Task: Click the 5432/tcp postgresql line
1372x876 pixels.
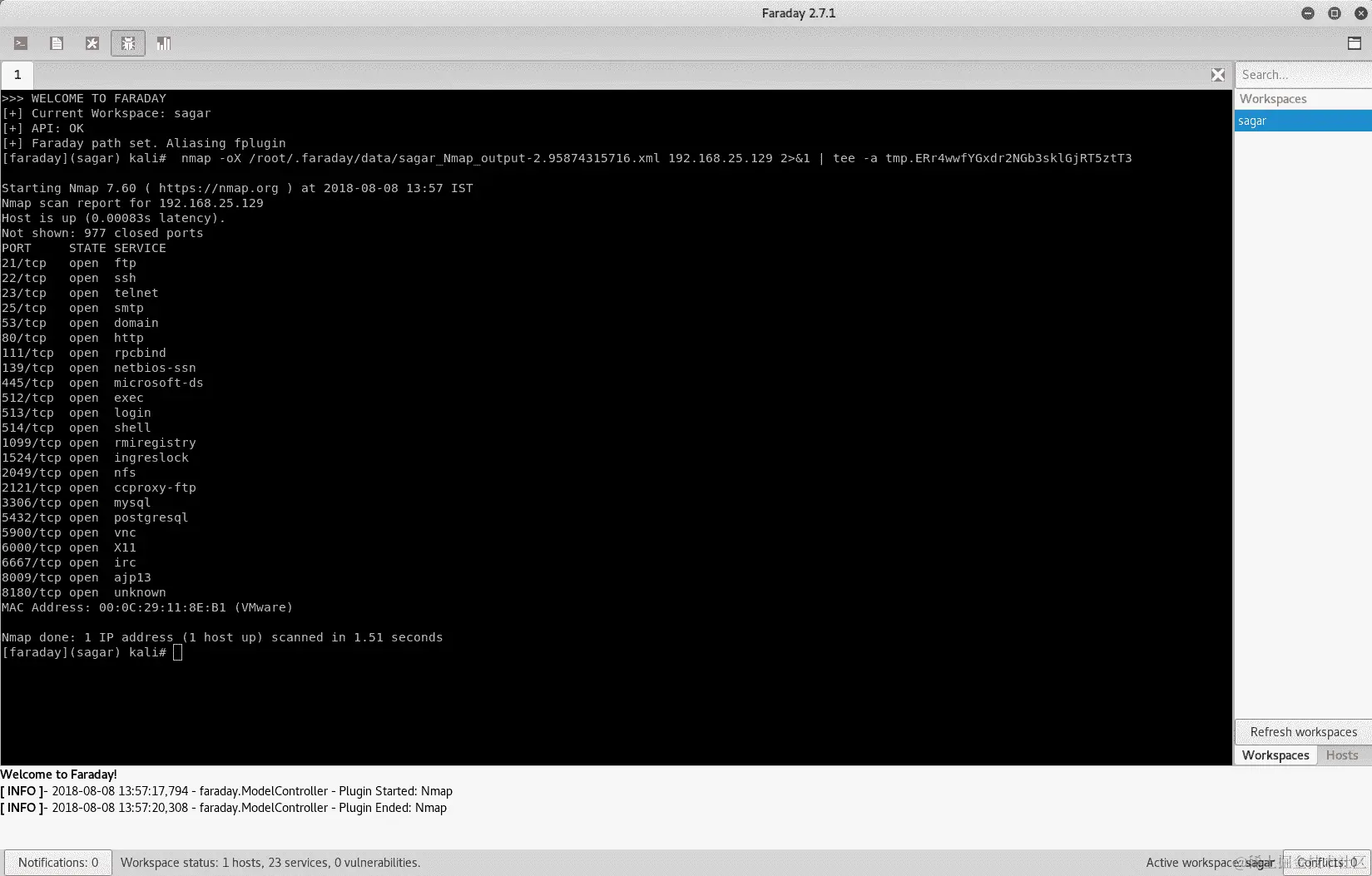Action: (x=95, y=517)
